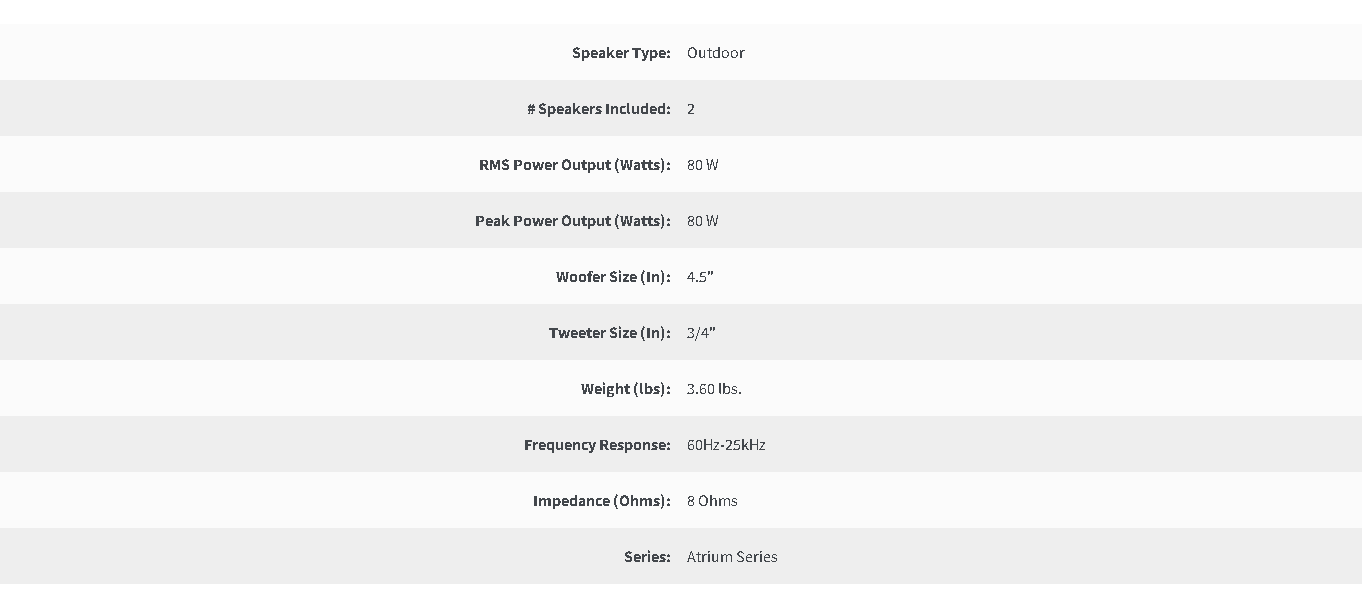Click the Frequency Response label

597,445
